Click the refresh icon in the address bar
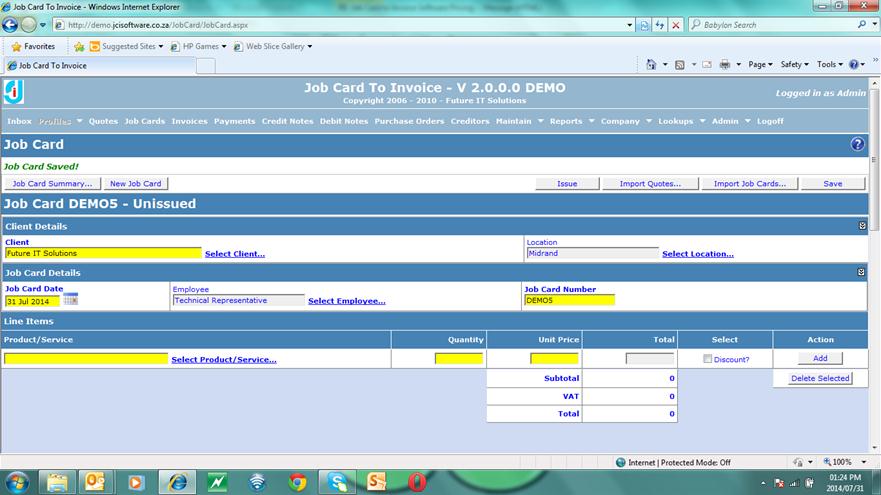The height and width of the screenshot is (495, 881). coord(659,24)
